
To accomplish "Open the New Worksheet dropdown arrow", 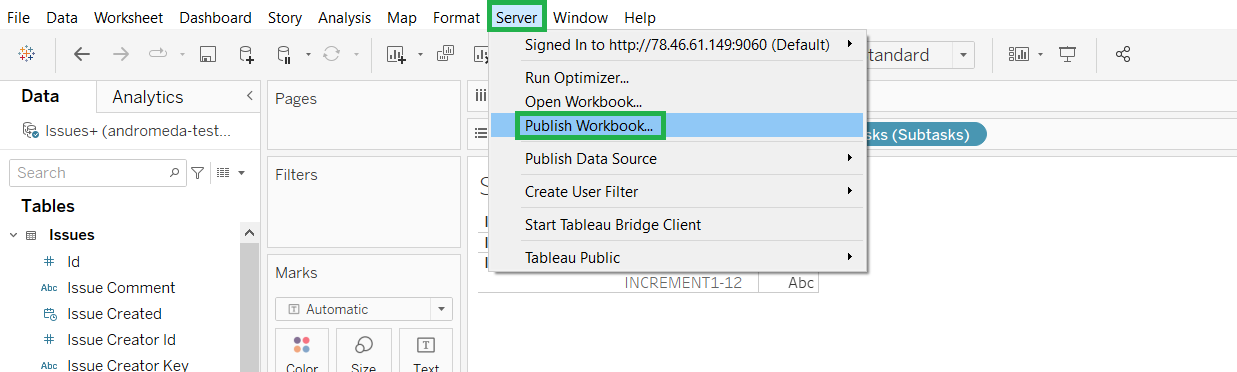I will click(420, 55).
